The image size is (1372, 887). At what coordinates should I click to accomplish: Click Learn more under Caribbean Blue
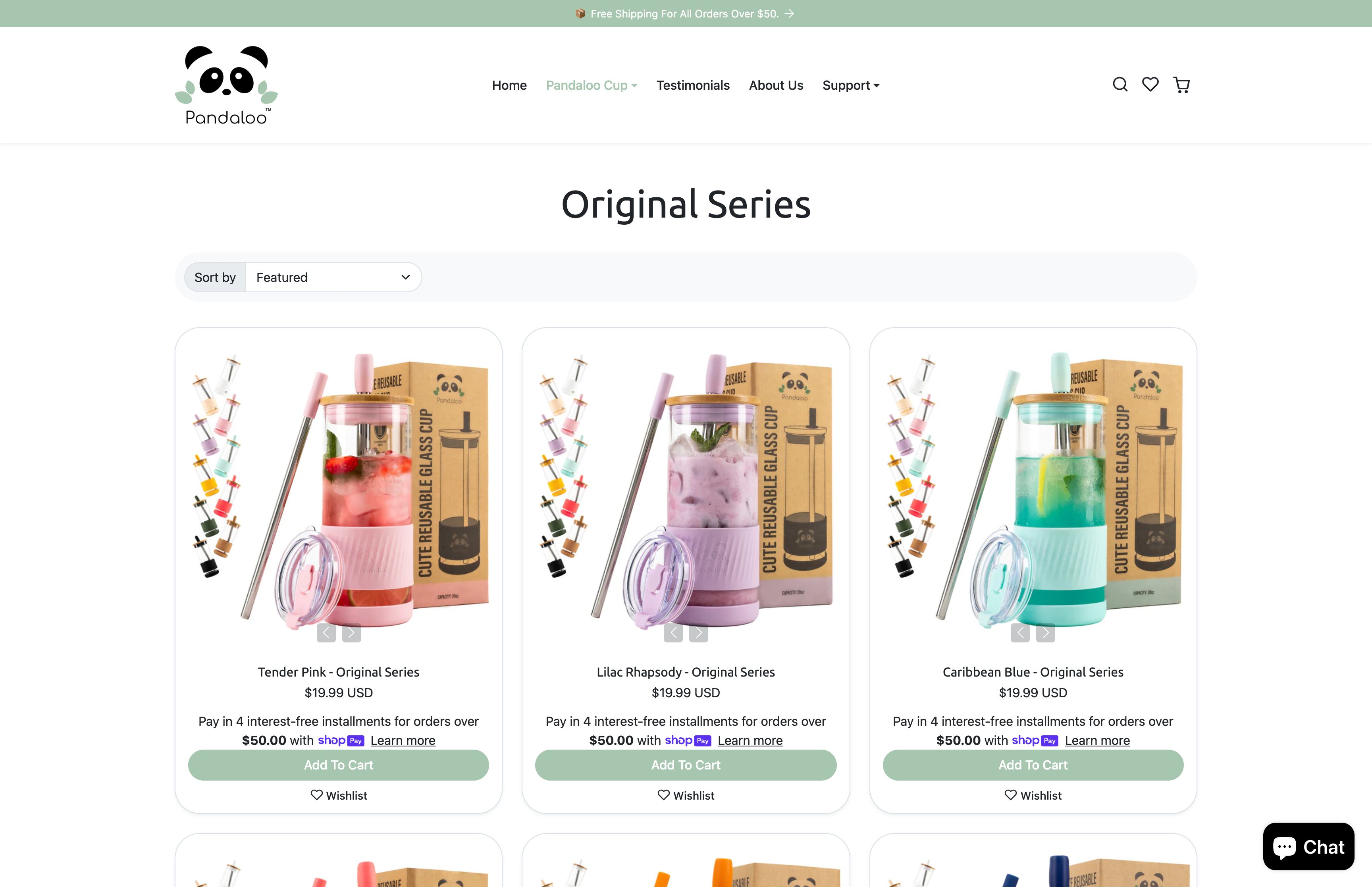1097,741
